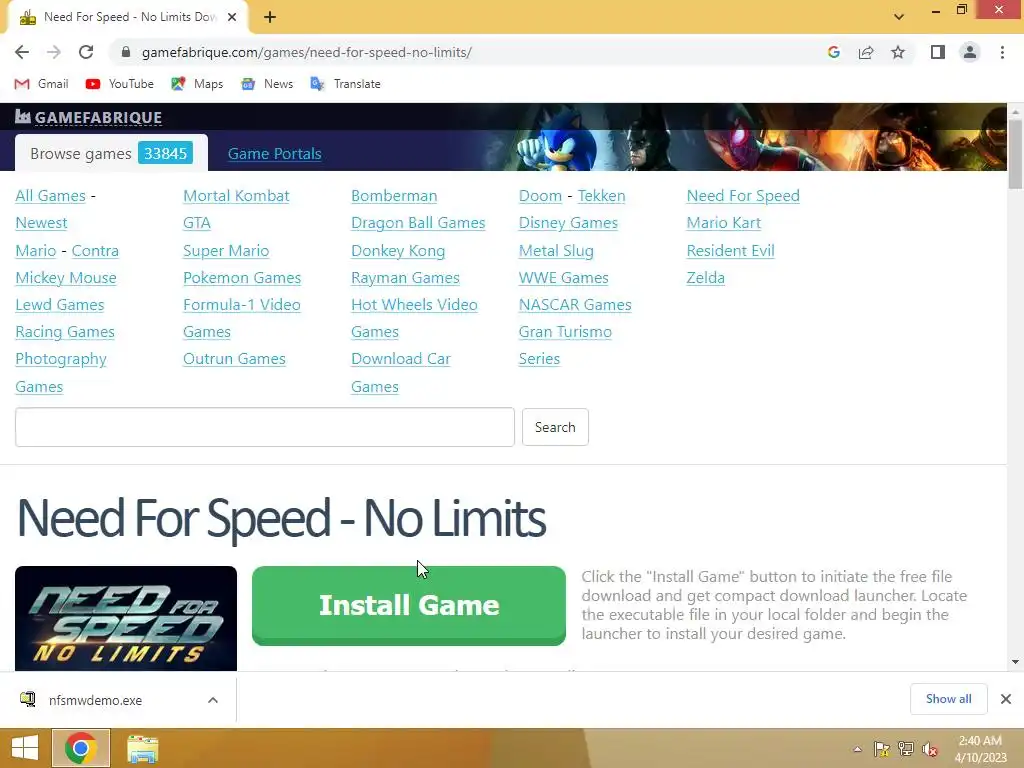Open the Zelda link
1024x768 pixels.
tap(705, 278)
